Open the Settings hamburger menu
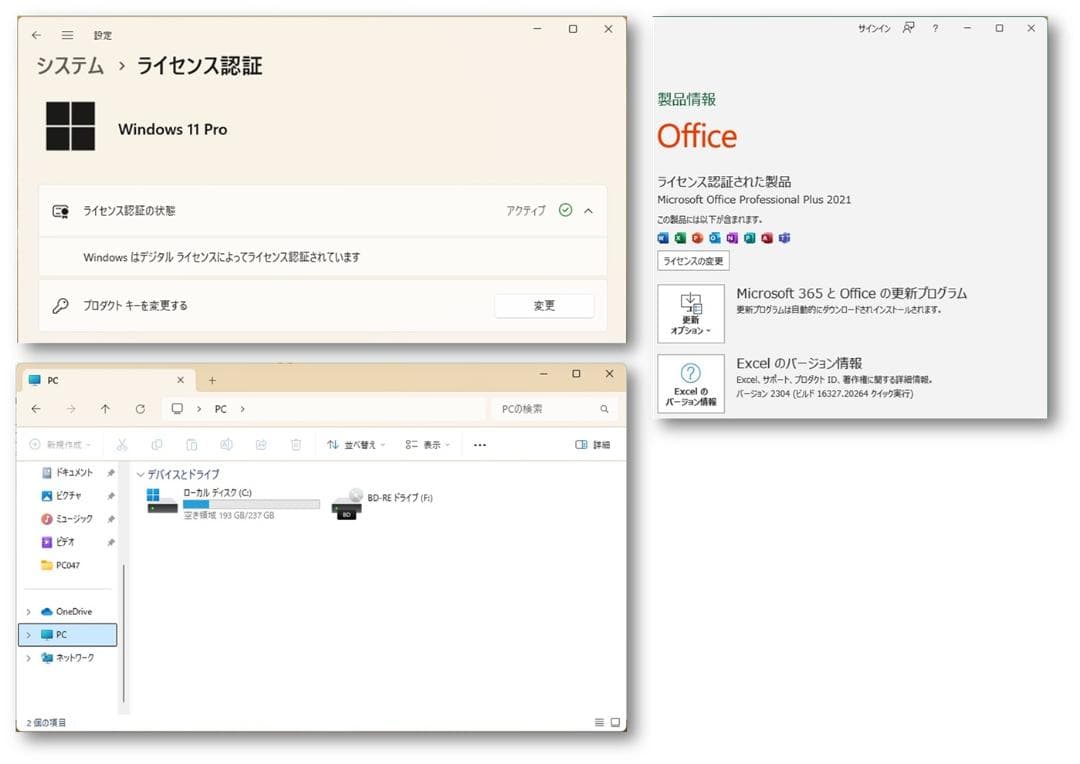The image size is (1080, 764). 68,33
